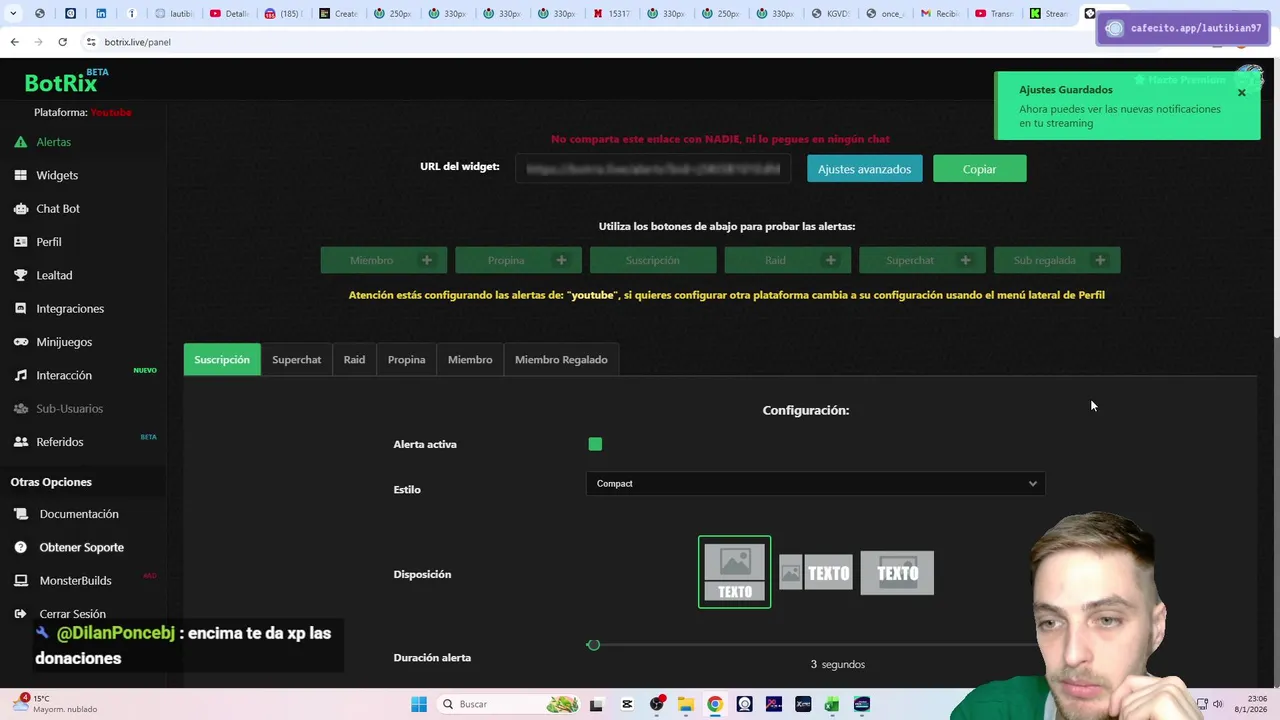The height and width of the screenshot is (720, 1280).
Task: Click the MonsterBuilds computer icon
Action: pos(20,580)
